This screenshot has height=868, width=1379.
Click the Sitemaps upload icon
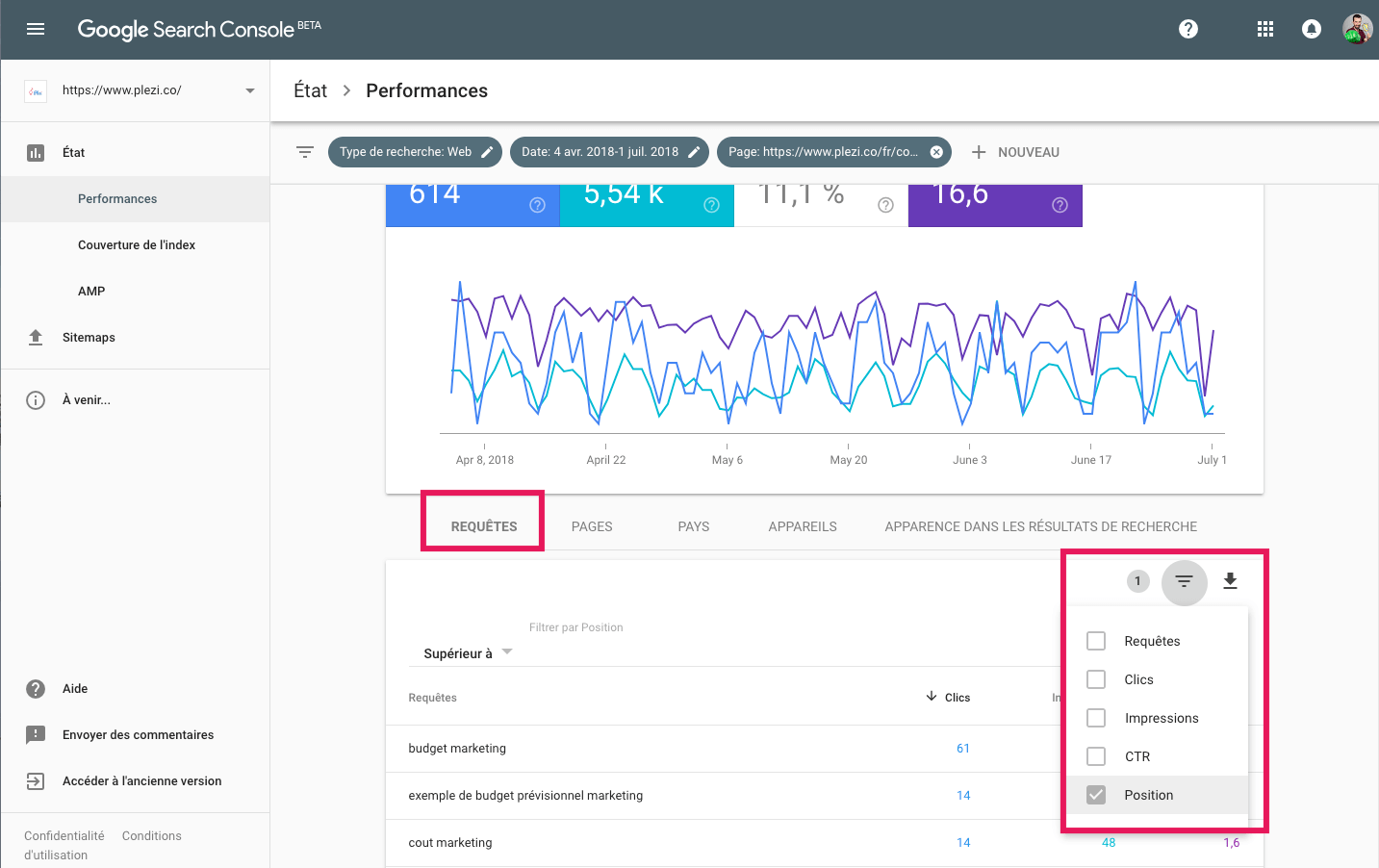point(36,338)
